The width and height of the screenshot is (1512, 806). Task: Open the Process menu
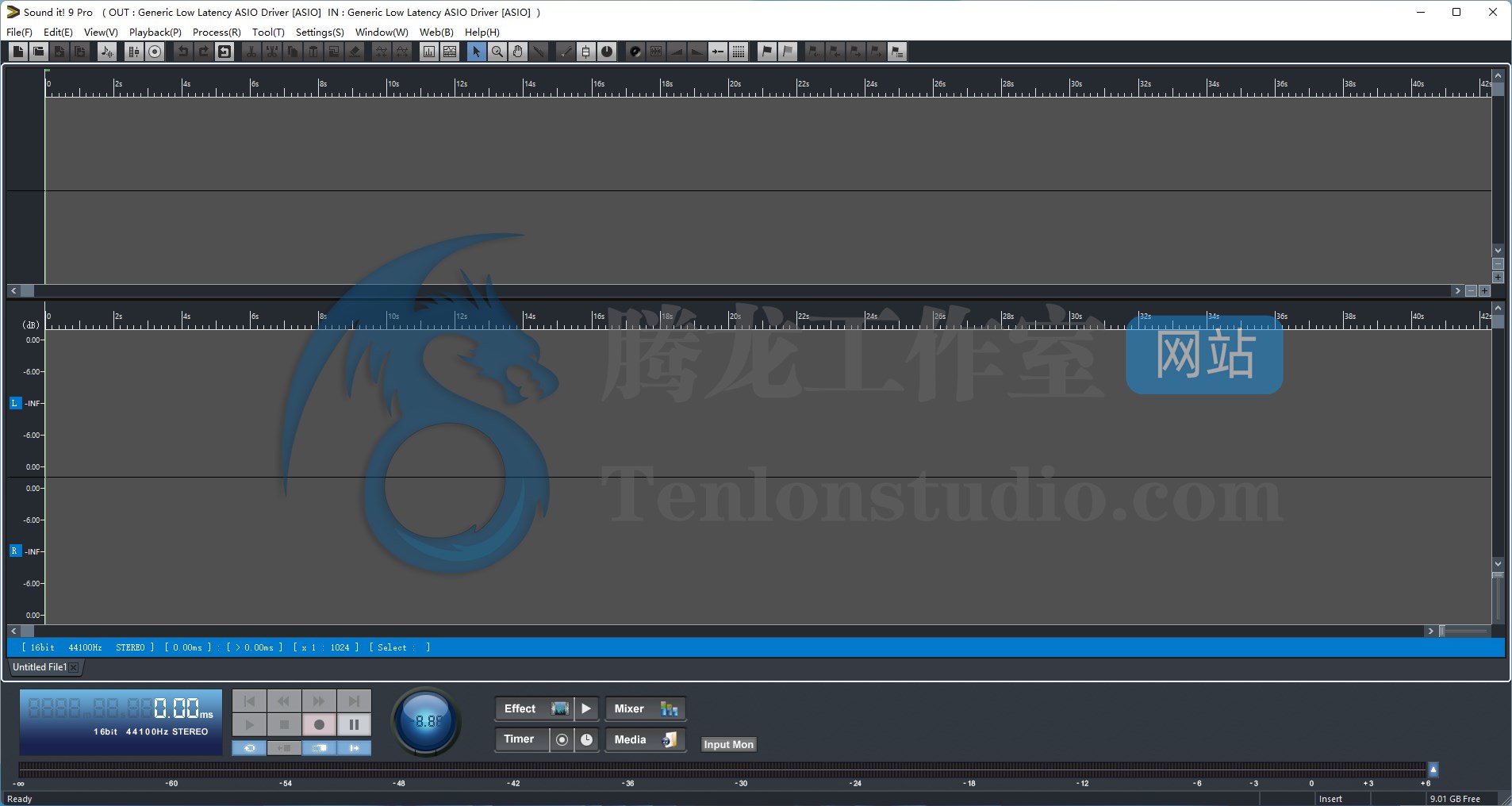pos(217,32)
